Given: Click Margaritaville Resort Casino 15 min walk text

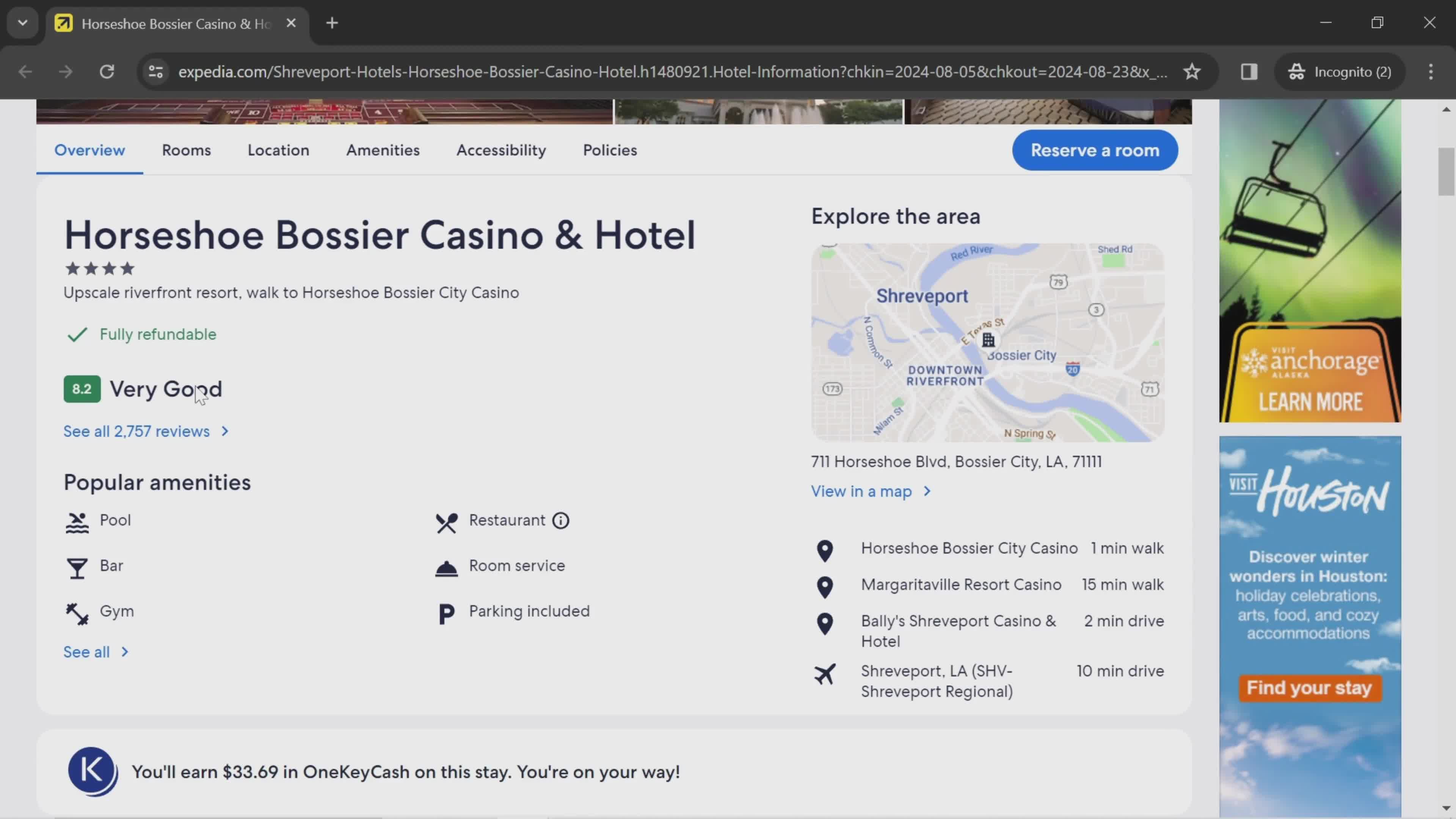Looking at the screenshot, I should pyautogui.click(x=1012, y=584).
